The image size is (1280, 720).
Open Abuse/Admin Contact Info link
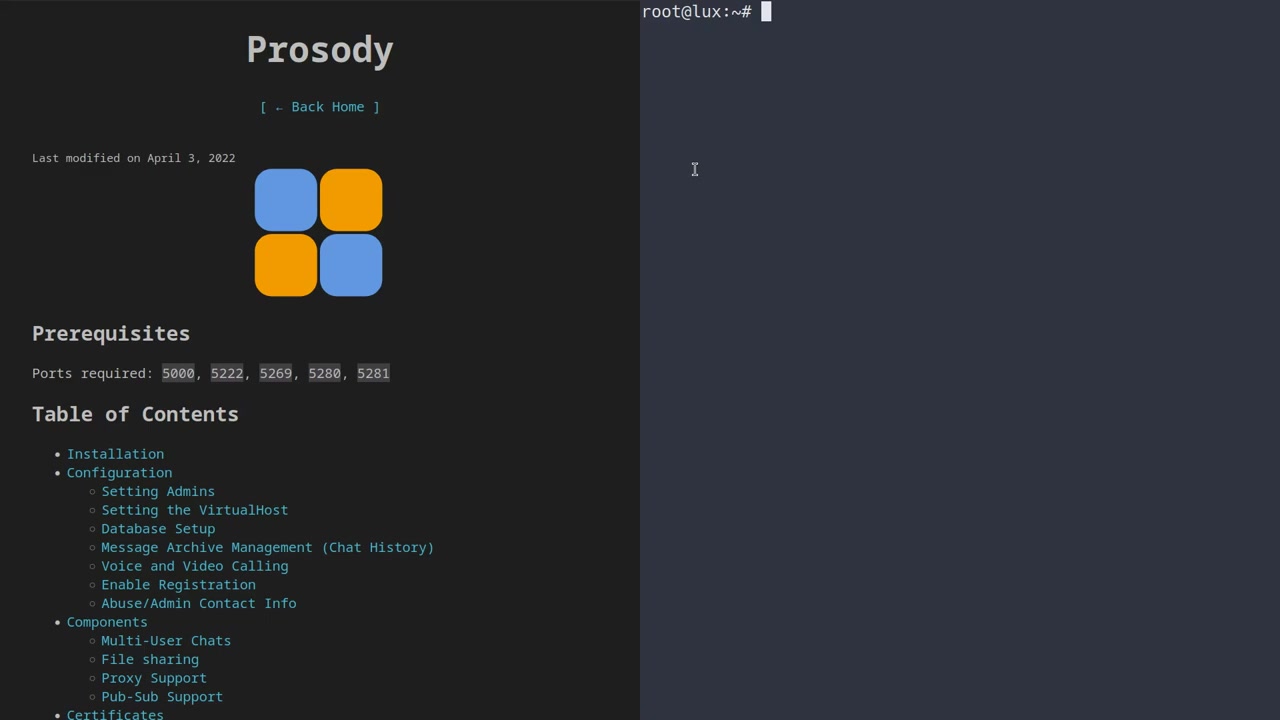click(198, 603)
